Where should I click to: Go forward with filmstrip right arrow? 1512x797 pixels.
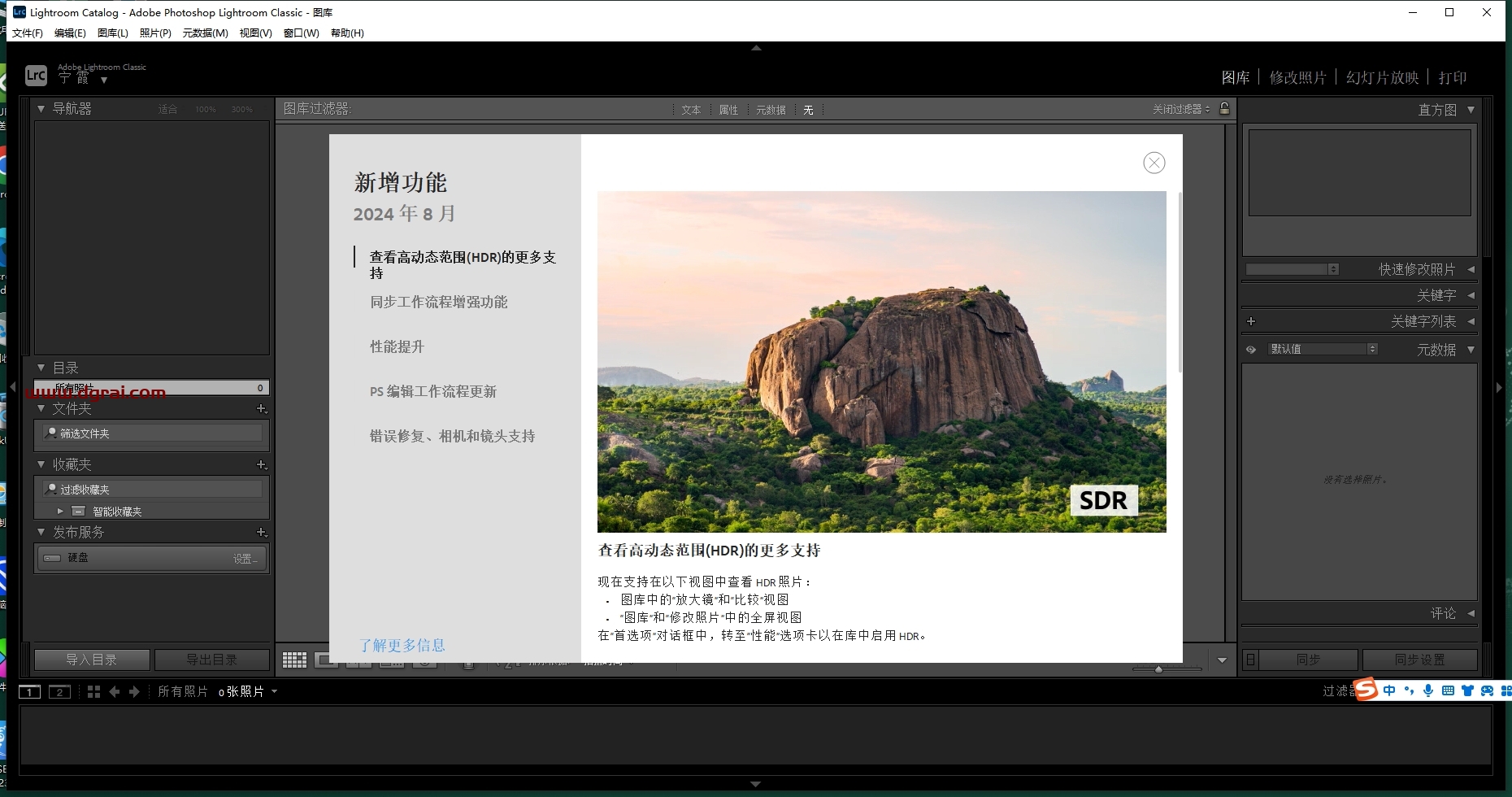135,691
